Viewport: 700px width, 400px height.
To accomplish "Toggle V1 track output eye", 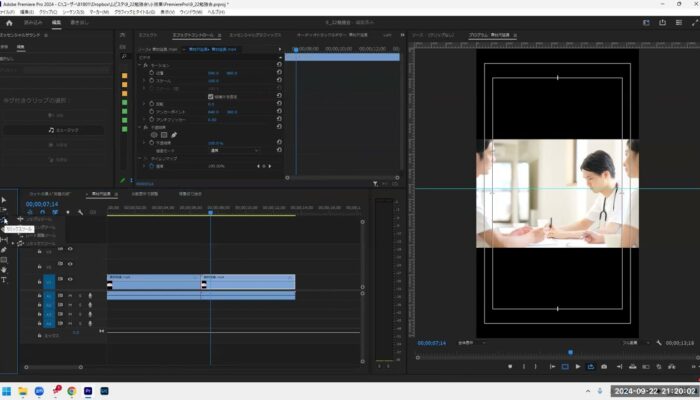I will click(x=70, y=279).
